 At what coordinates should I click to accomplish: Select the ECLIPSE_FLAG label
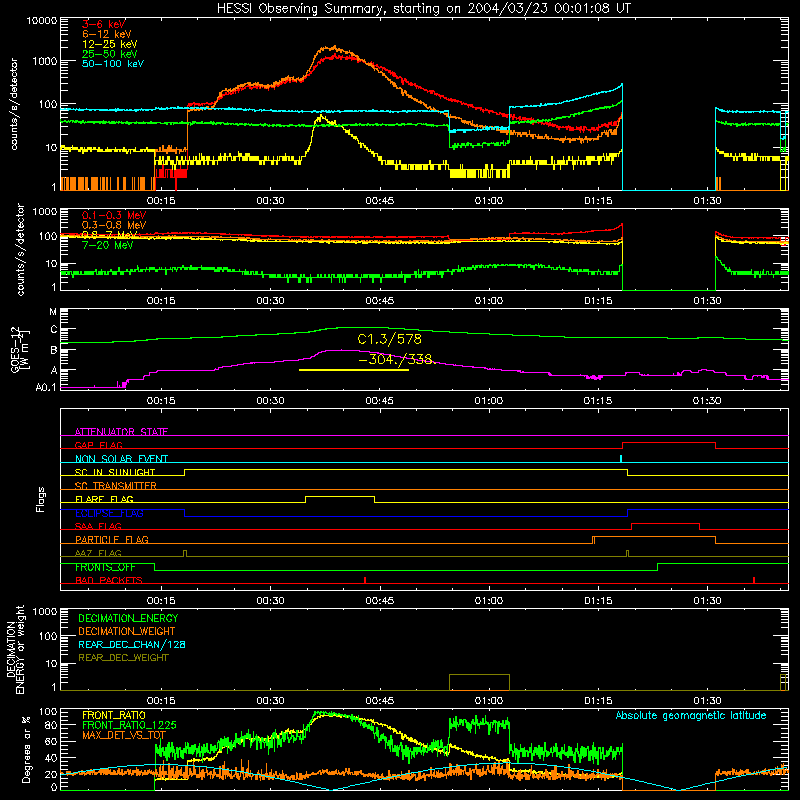click(109, 513)
